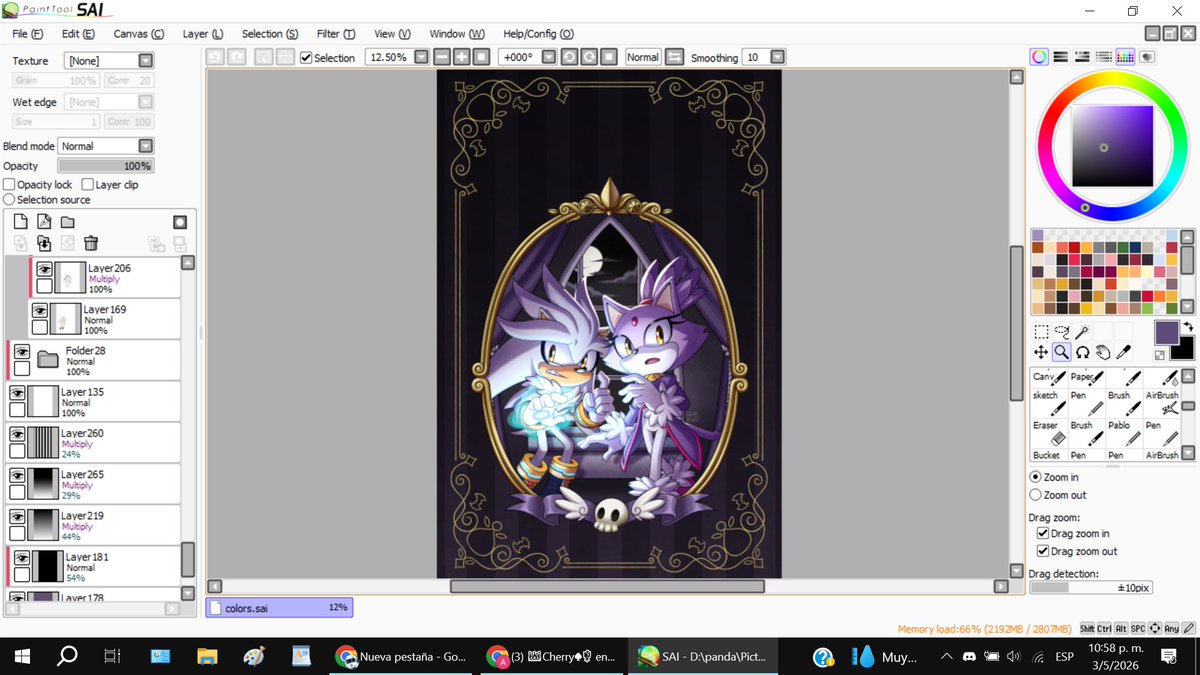Screen dimensions: 1200x675
Task: Rotate canvas view counterclockwise
Action: coord(569,57)
